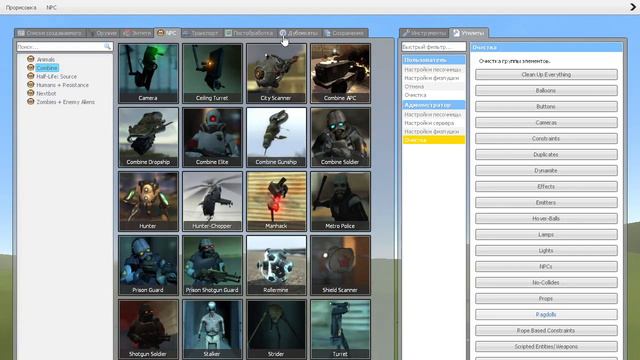Click Clean Up Everything button
This screenshot has width=640, height=360.
[546, 75]
